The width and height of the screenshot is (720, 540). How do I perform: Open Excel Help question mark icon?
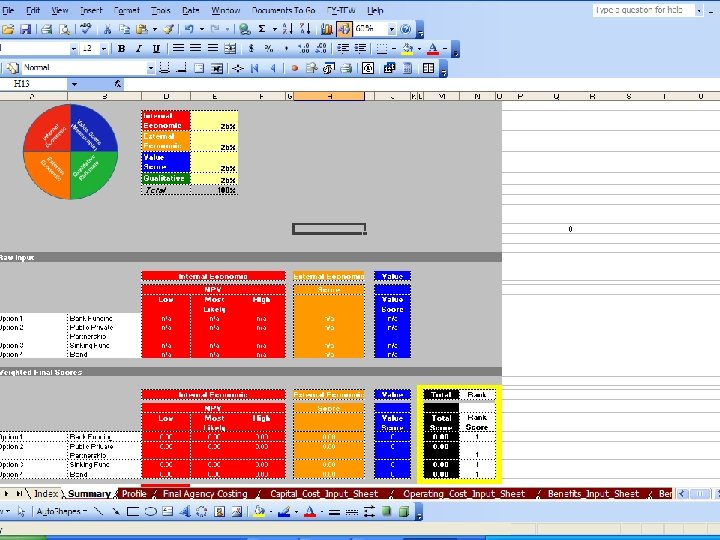(405, 29)
